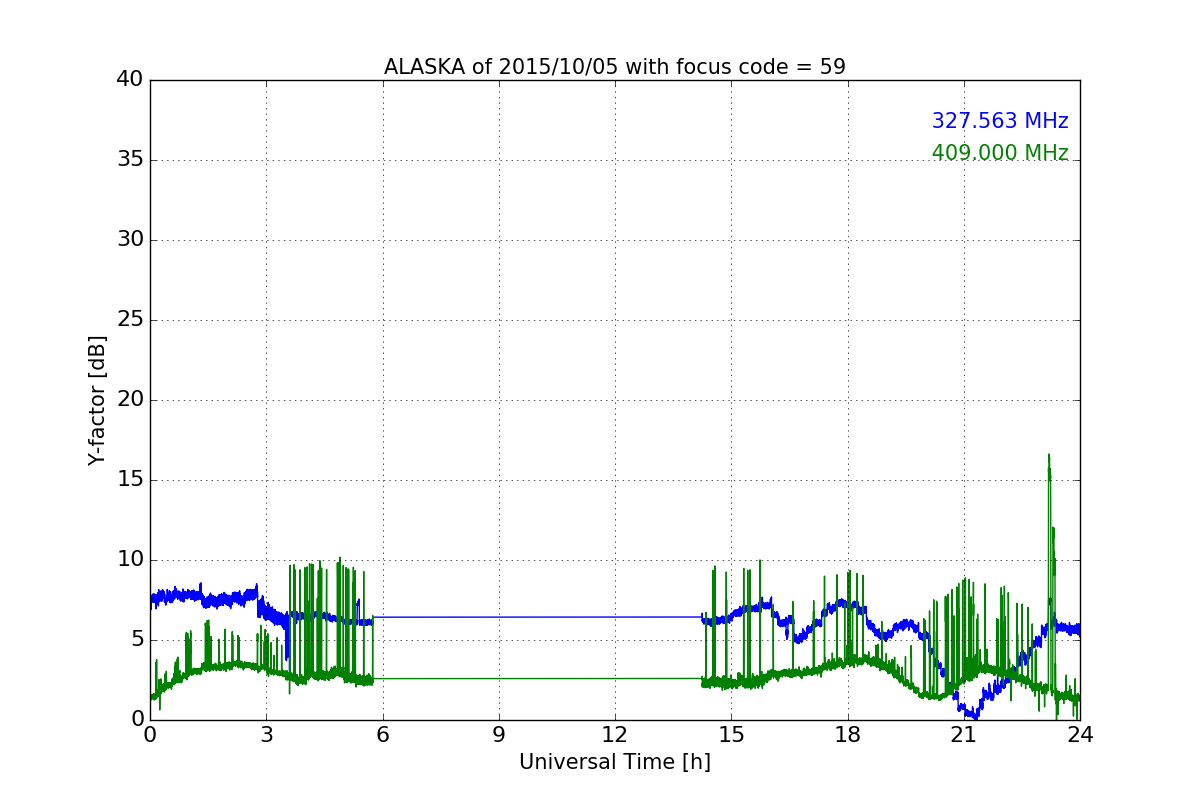Click y-axis tick label '40'
Viewport: 1200px width, 800px height.
pos(130,80)
